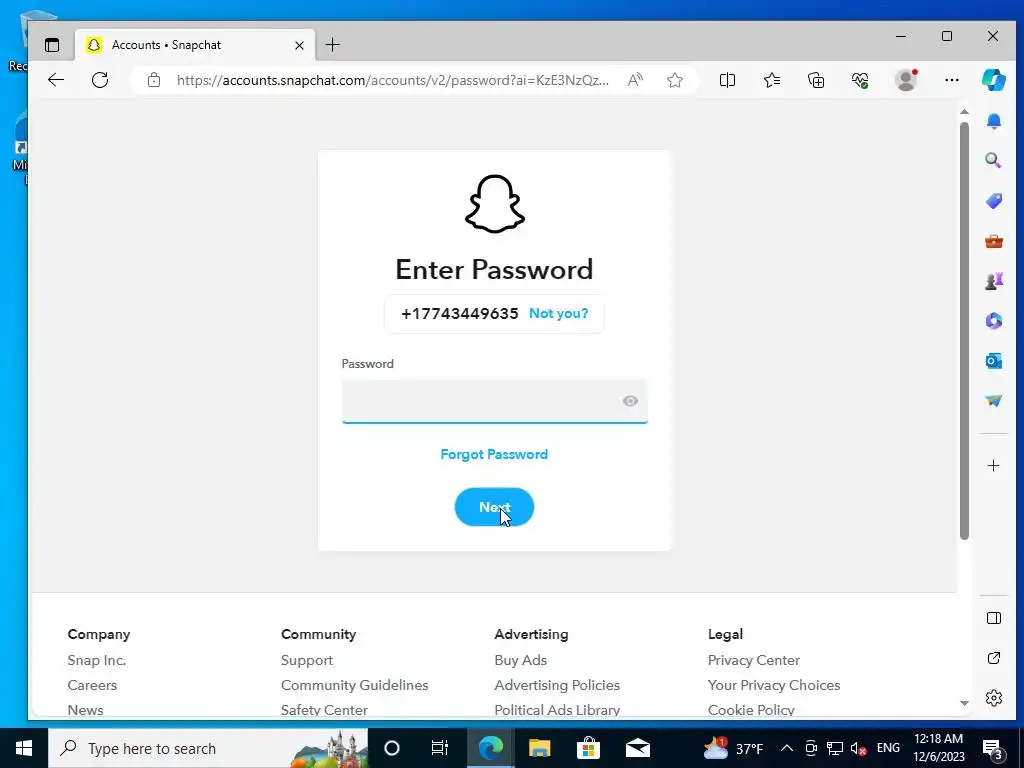Image resolution: width=1024 pixels, height=768 pixels.
Task: Open a new browser tab
Action: [332, 44]
